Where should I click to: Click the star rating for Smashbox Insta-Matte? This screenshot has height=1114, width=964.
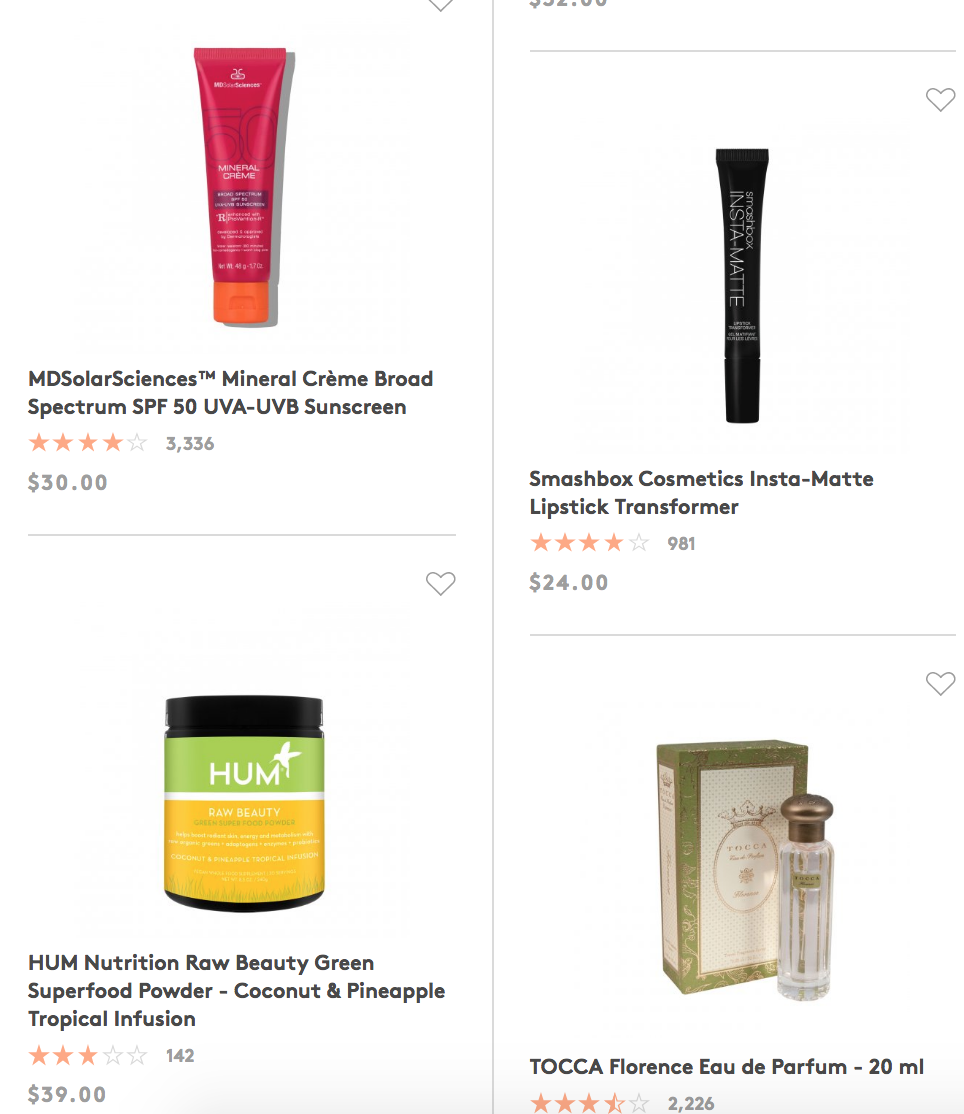click(590, 543)
